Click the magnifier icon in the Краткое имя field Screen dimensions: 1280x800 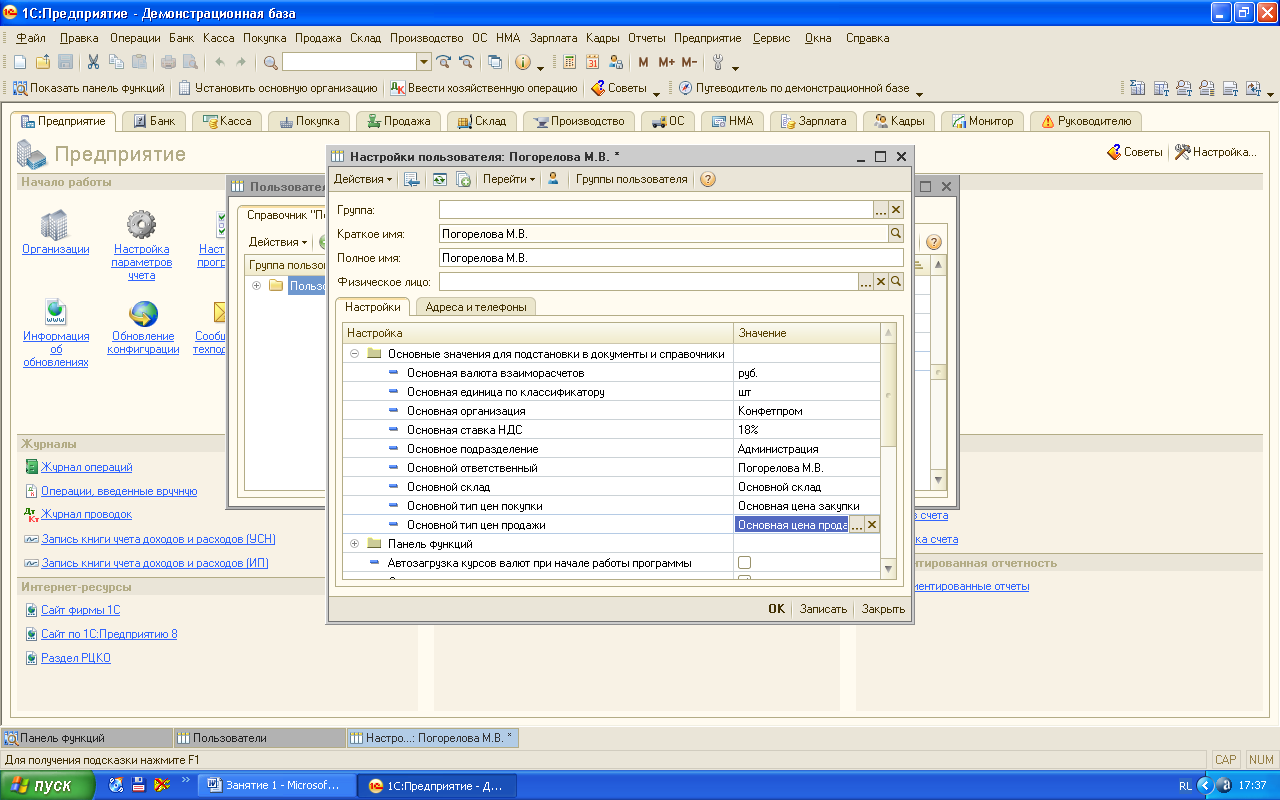(x=896, y=233)
